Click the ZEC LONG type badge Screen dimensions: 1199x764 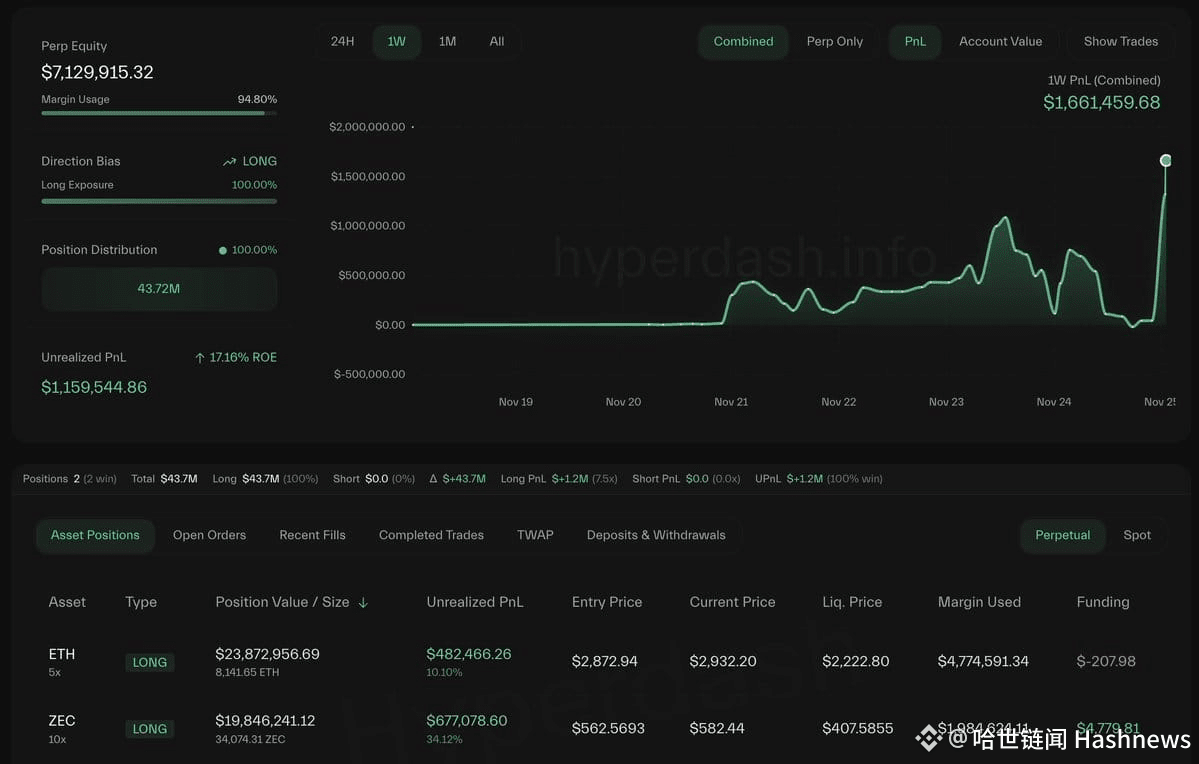pos(149,729)
